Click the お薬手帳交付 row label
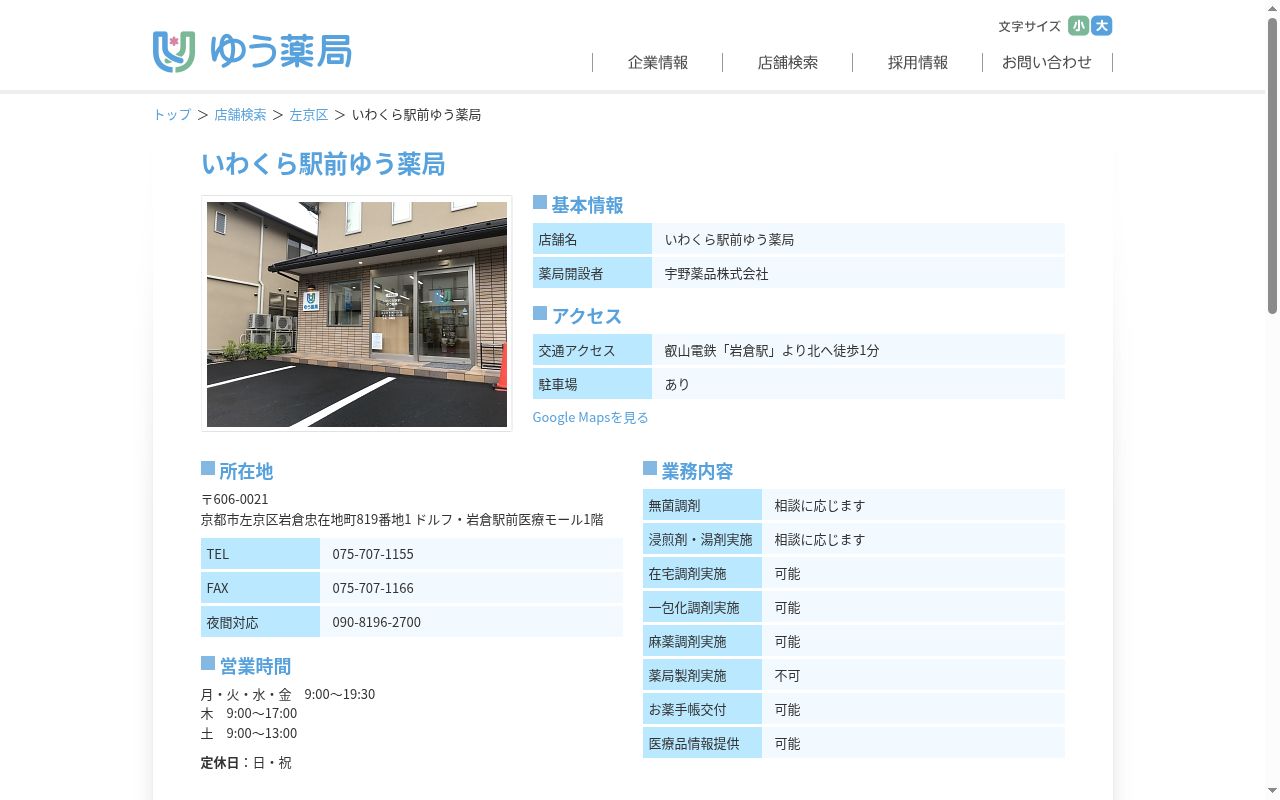 702,710
